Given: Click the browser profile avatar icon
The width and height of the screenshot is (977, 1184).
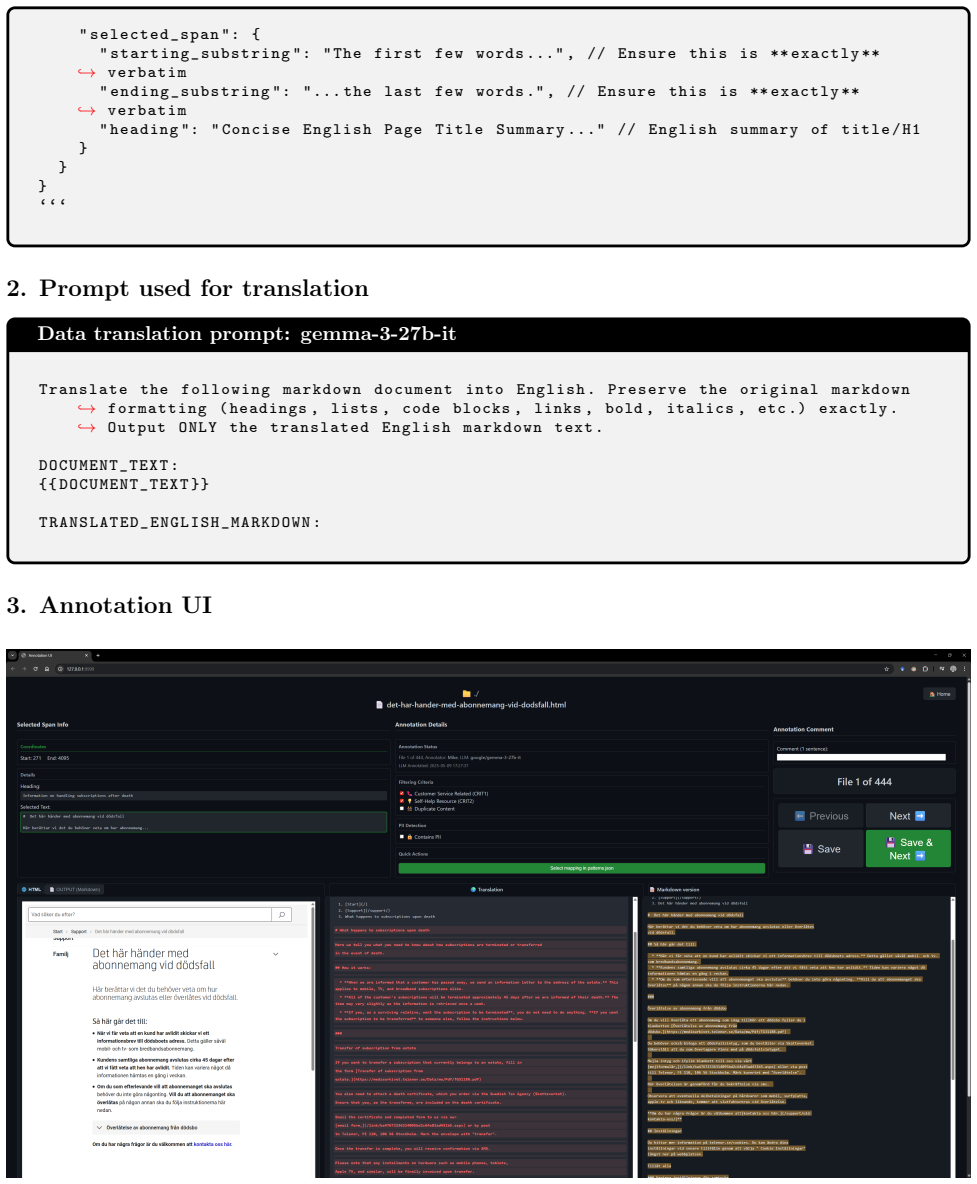Looking at the screenshot, I should click(x=953, y=669).
